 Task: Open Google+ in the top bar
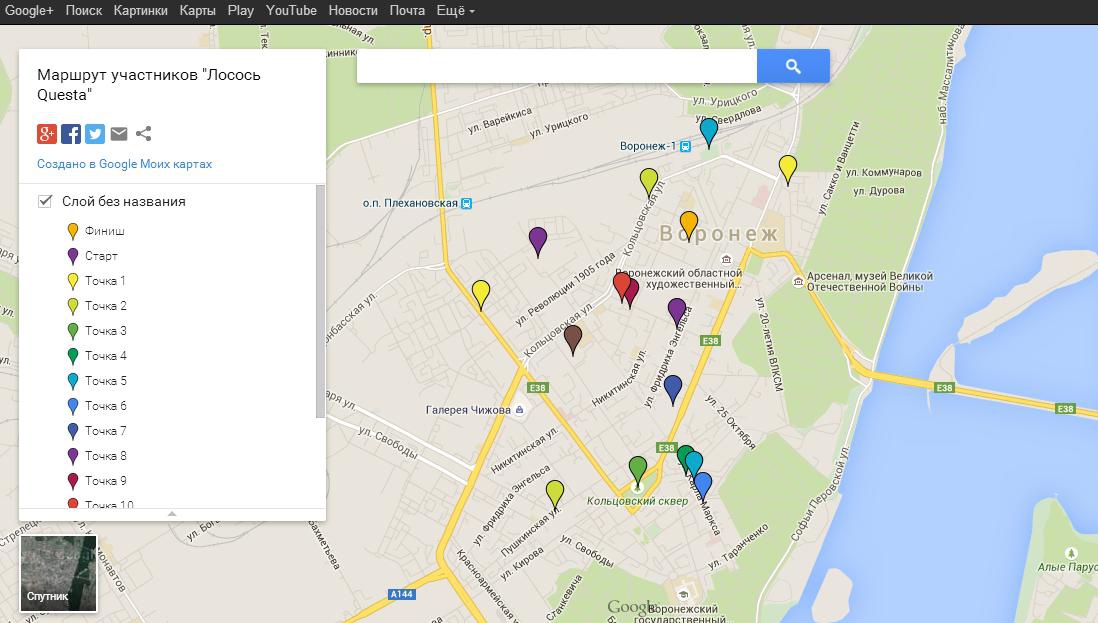click(29, 10)
